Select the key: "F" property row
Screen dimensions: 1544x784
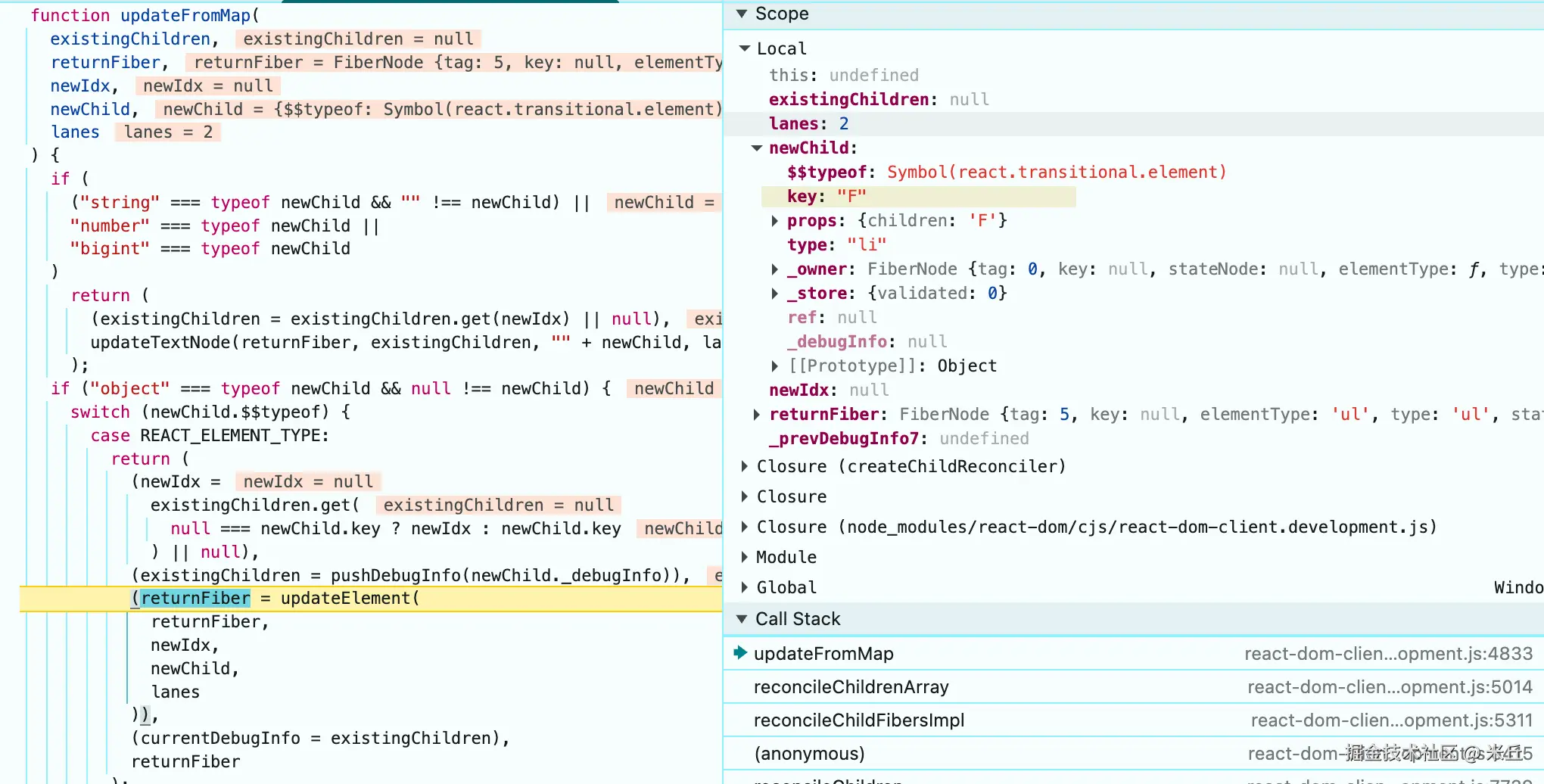click(919, 197)
